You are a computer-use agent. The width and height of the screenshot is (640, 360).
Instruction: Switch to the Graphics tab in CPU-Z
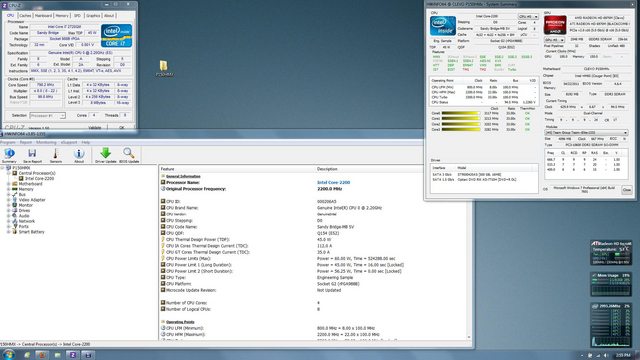[x=93, y=16]
